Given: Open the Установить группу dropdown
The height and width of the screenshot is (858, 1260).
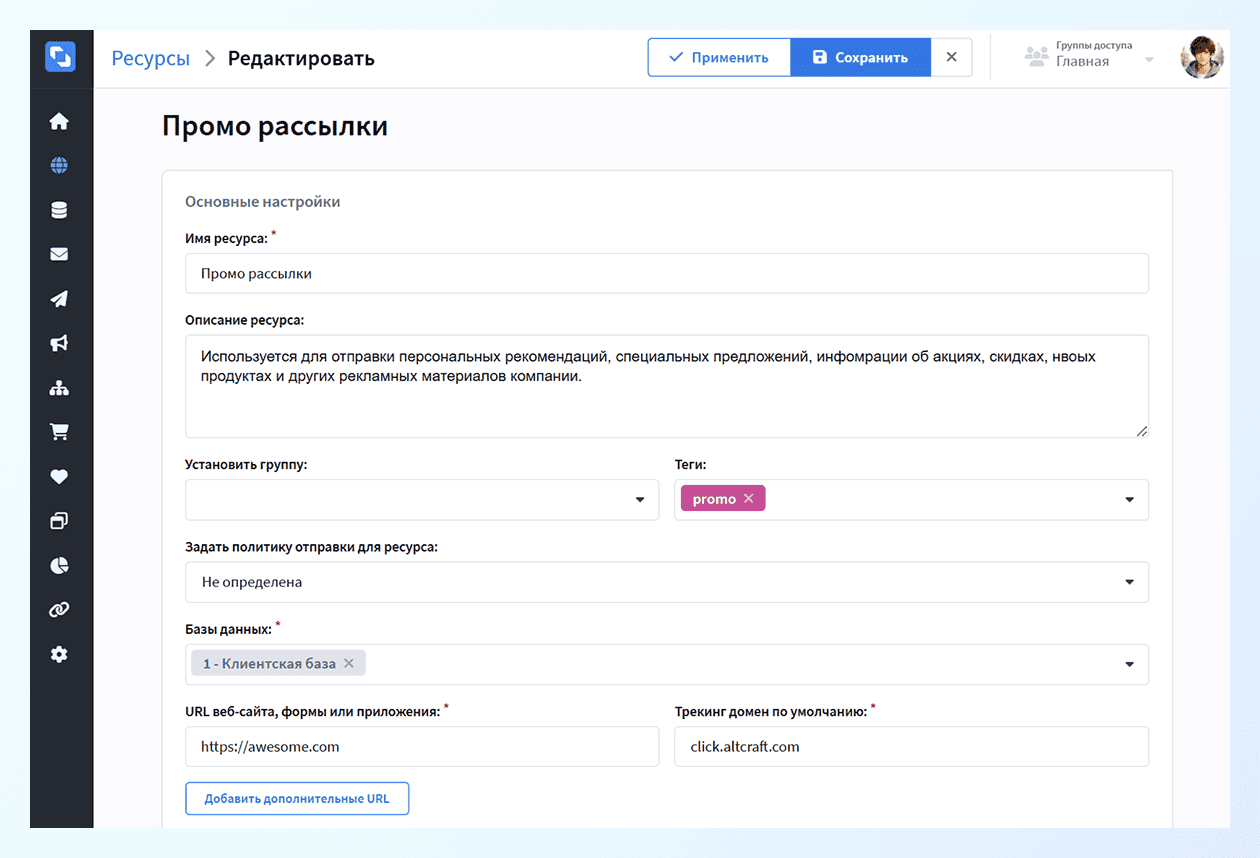Looking at the screenshot, I should 420,499.
